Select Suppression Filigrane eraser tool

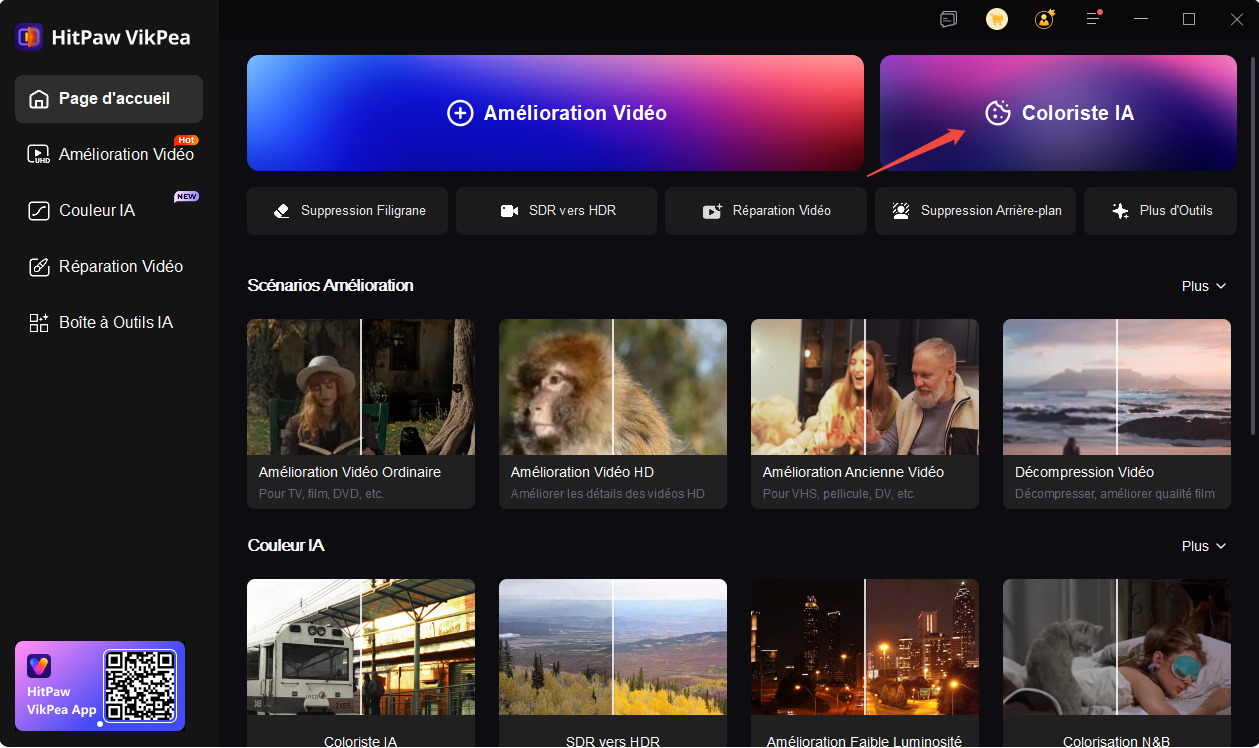point(347,211)
